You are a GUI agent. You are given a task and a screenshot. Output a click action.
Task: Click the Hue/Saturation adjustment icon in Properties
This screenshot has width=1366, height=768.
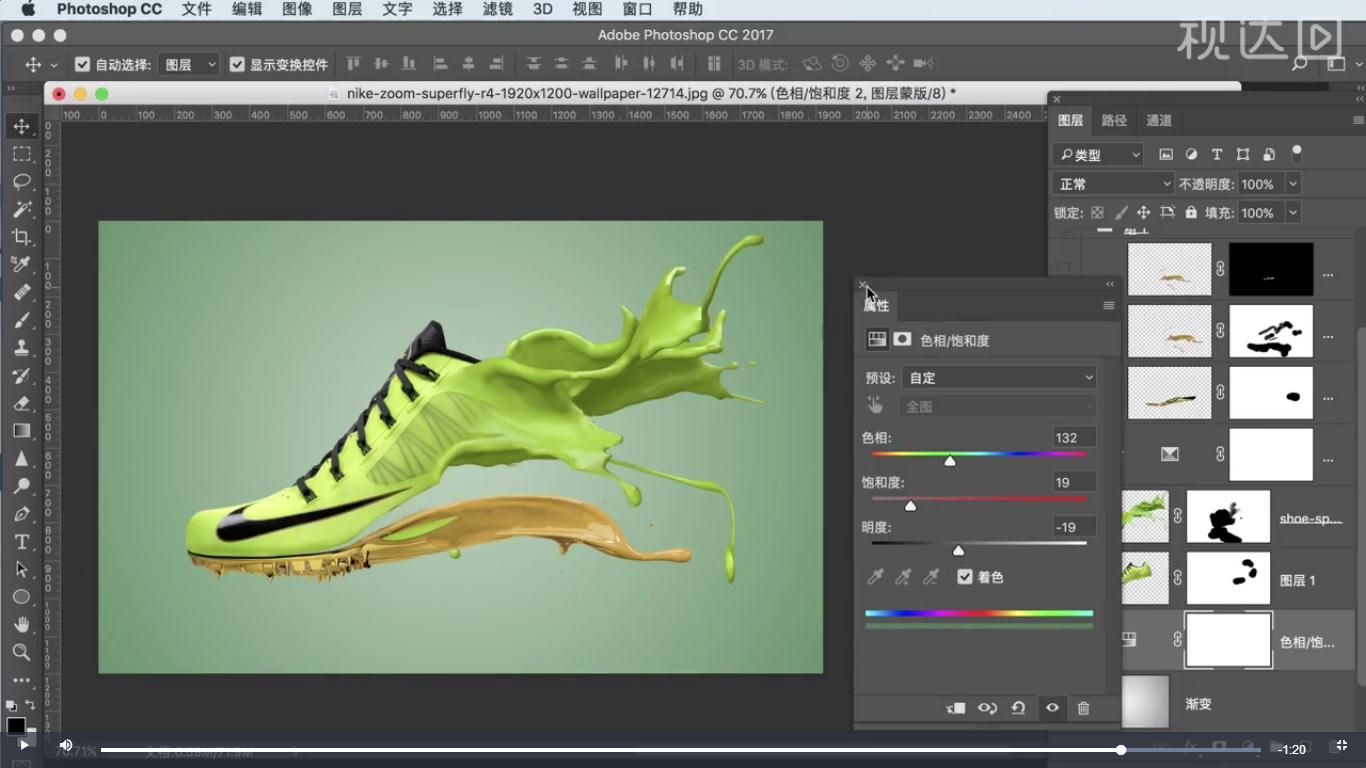[877, 340]
